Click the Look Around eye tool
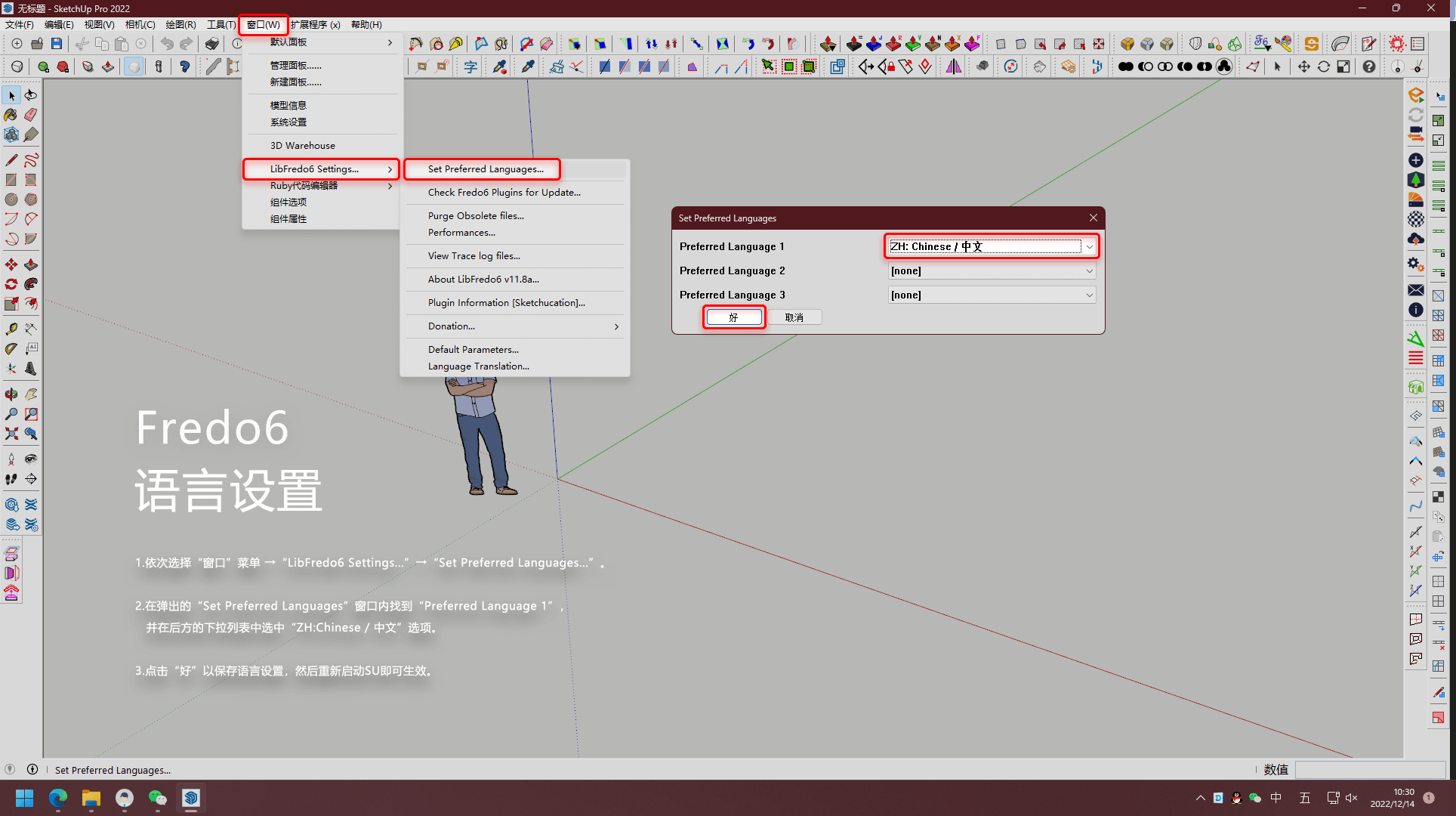1456x816 pixels. coord(31,459)
